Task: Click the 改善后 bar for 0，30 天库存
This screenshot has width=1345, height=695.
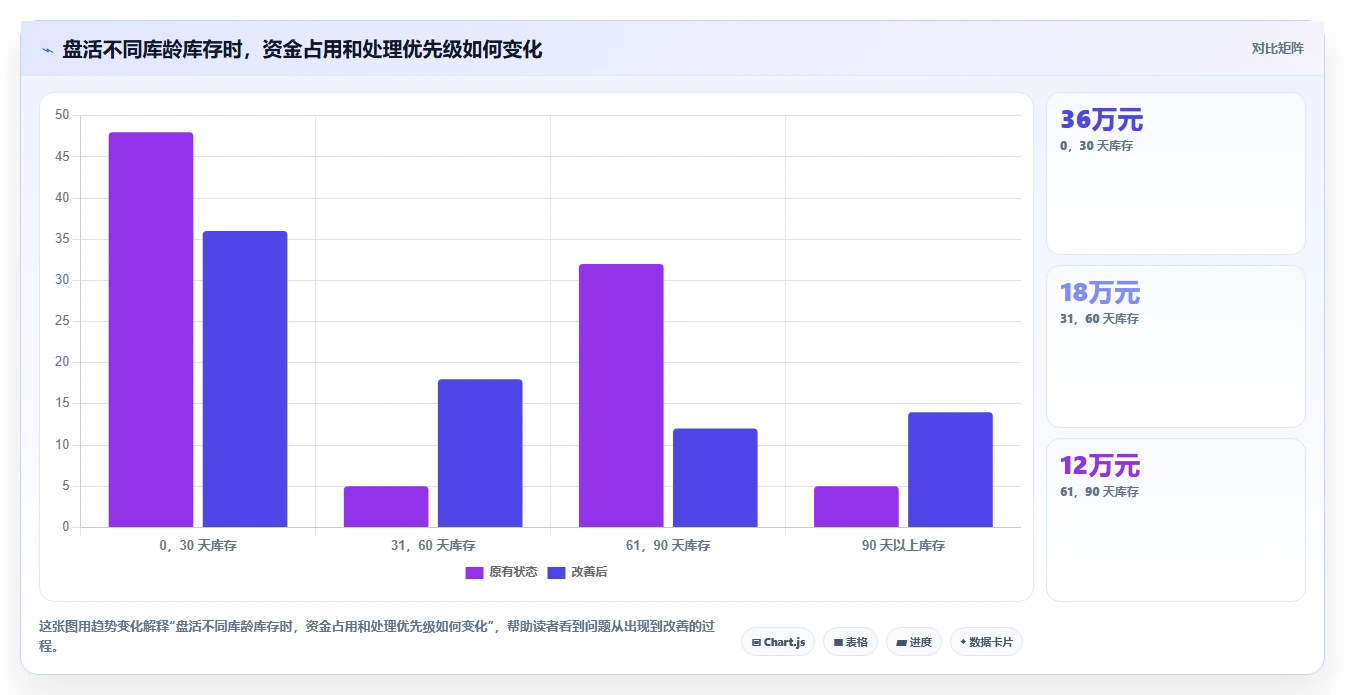Action: (245, 379)
